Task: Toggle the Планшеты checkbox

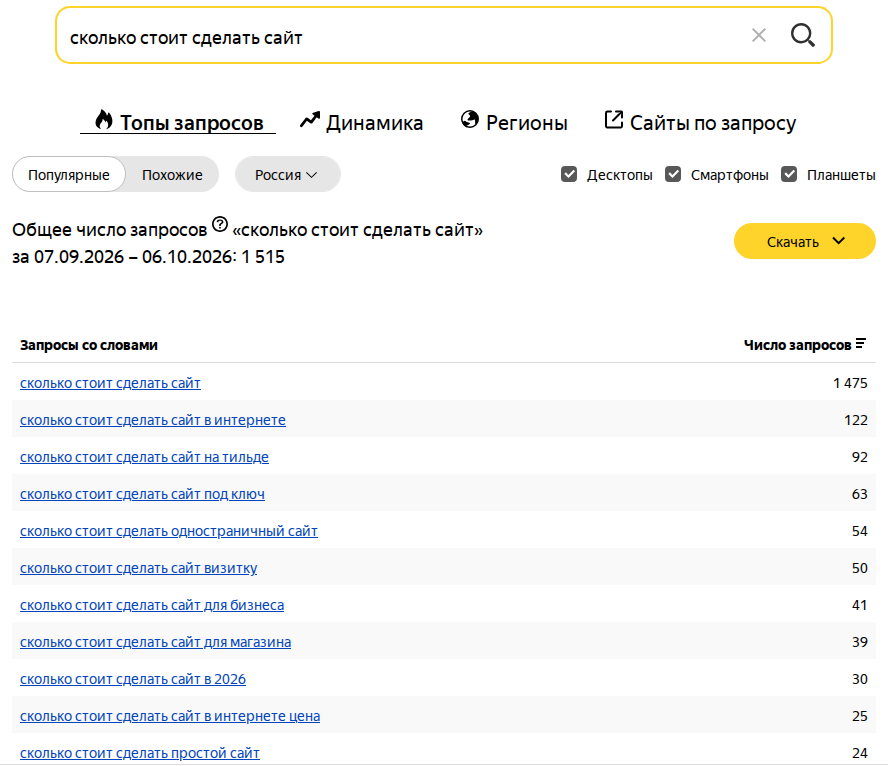Action: [x=789, y=174]
